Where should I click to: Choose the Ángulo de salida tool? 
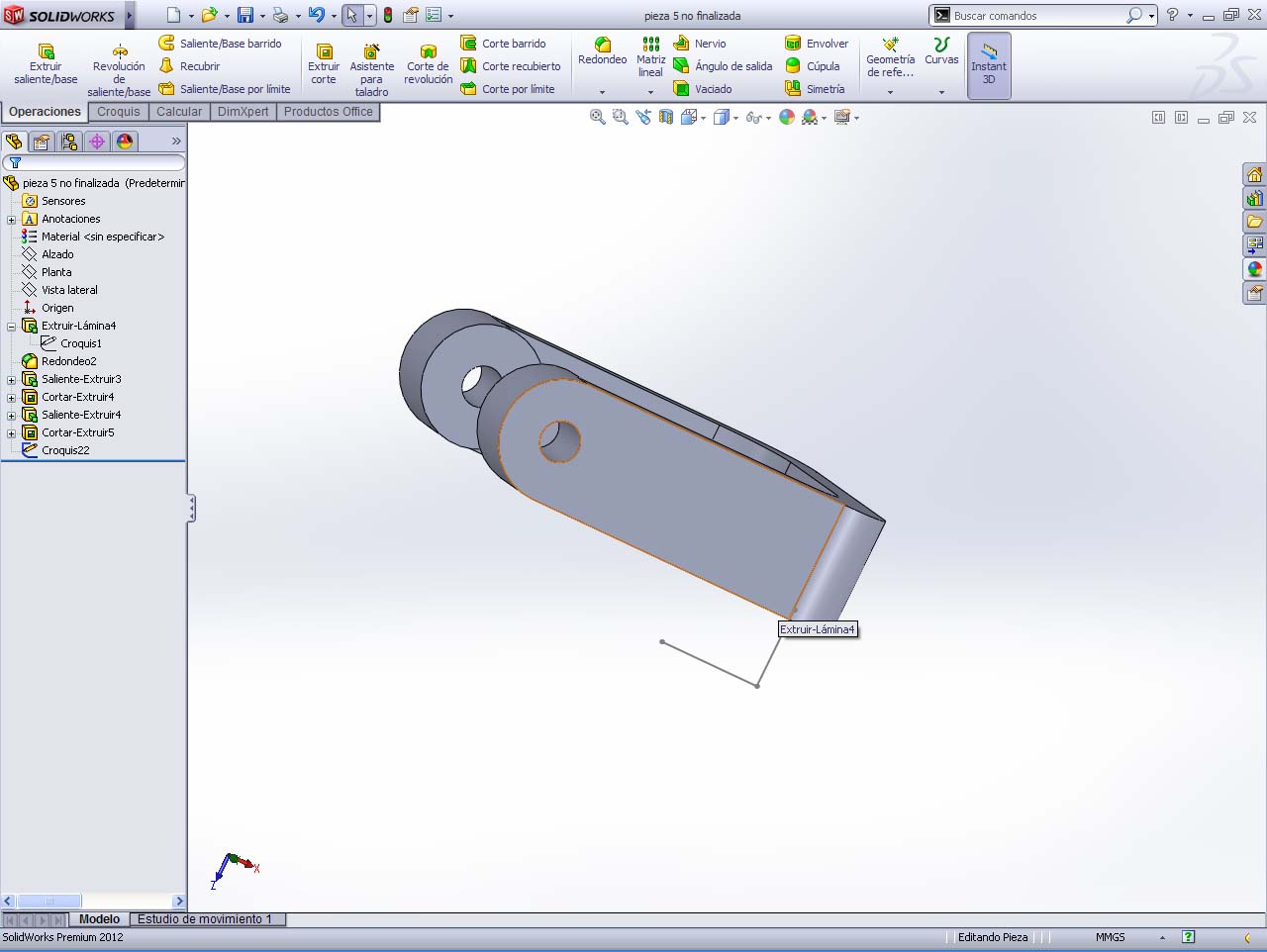click(x=723, y=66)
